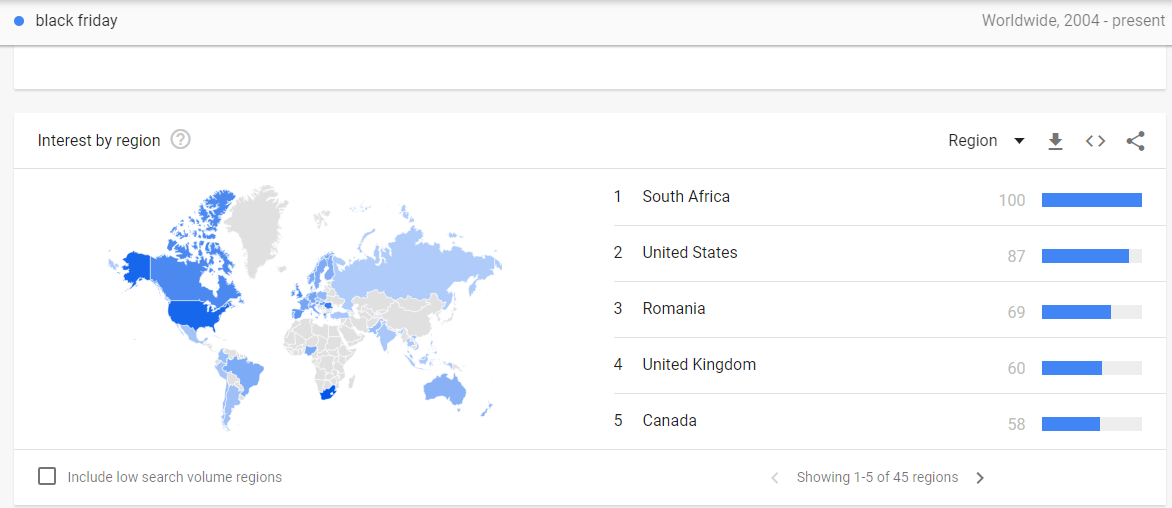Click the share icon in region card

[1135, 141]
